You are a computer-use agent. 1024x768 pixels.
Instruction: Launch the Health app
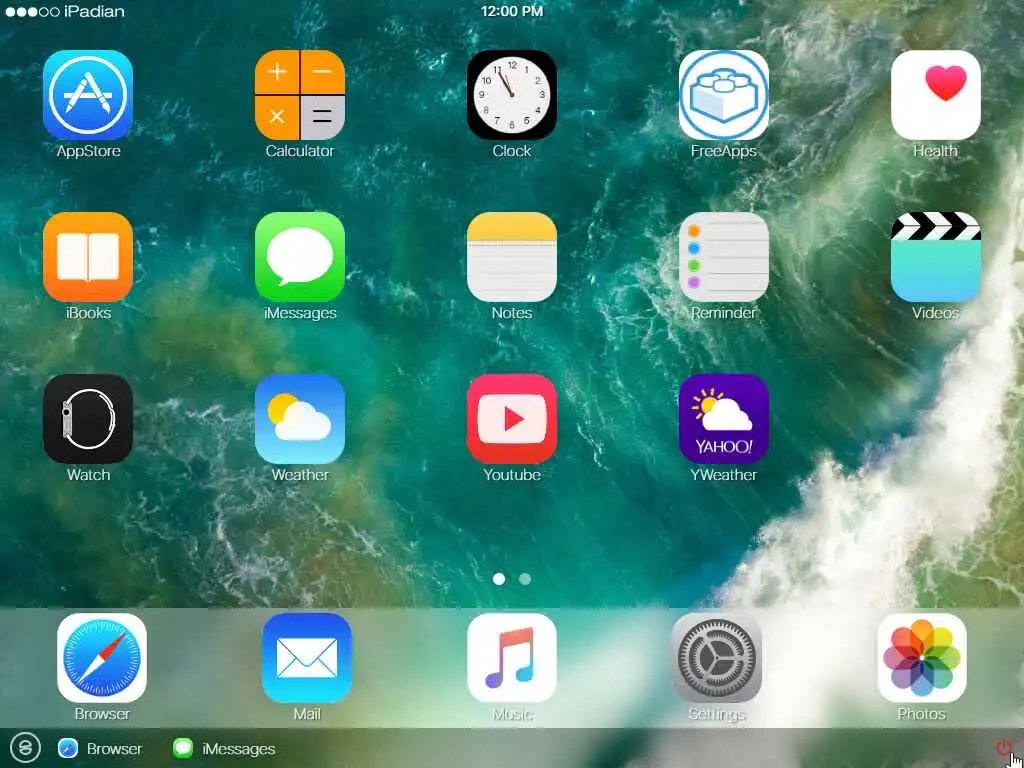(x=936, y=95)
